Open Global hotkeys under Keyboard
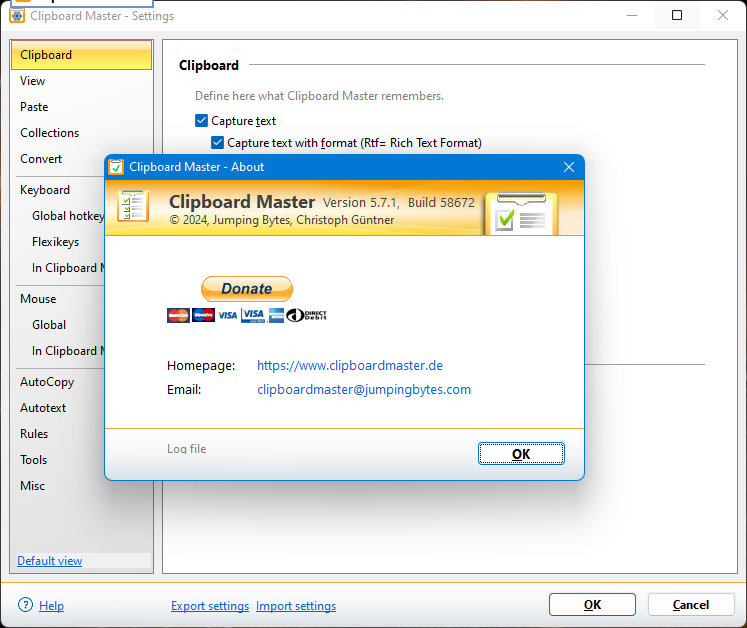The width and height of the screenshot is (747, 628). (x=68, y=216)
